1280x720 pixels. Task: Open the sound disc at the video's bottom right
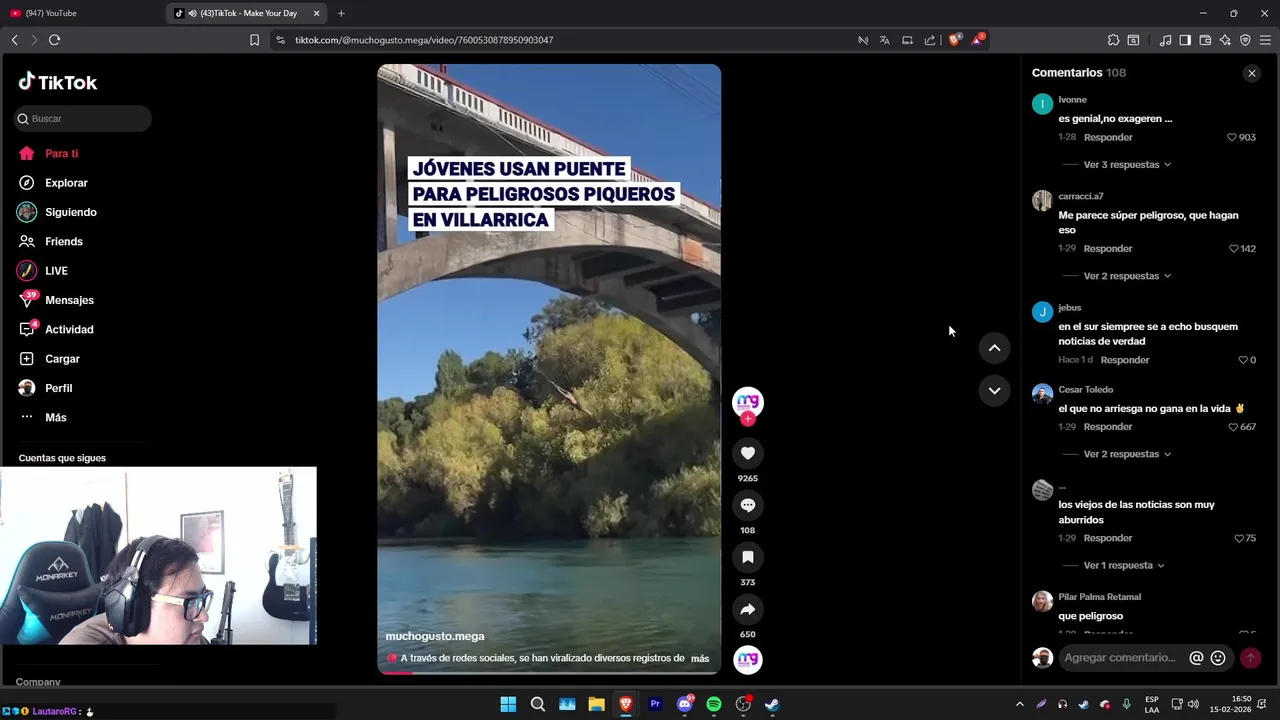748,659
